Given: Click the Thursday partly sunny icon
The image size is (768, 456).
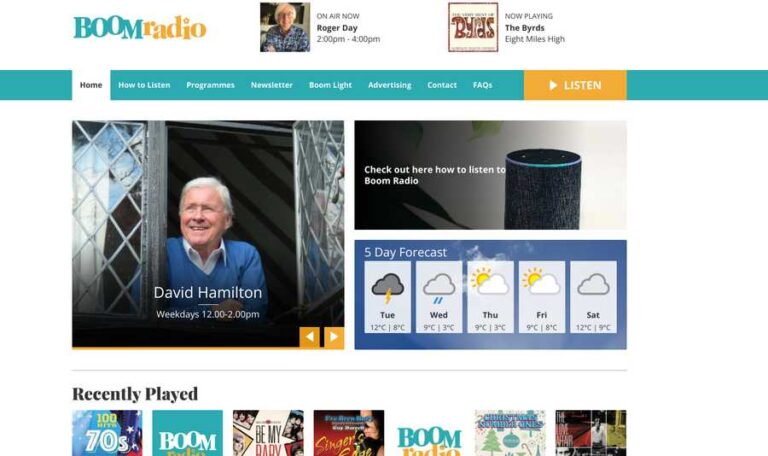Looking at the screenshot, I should (490, 281).
